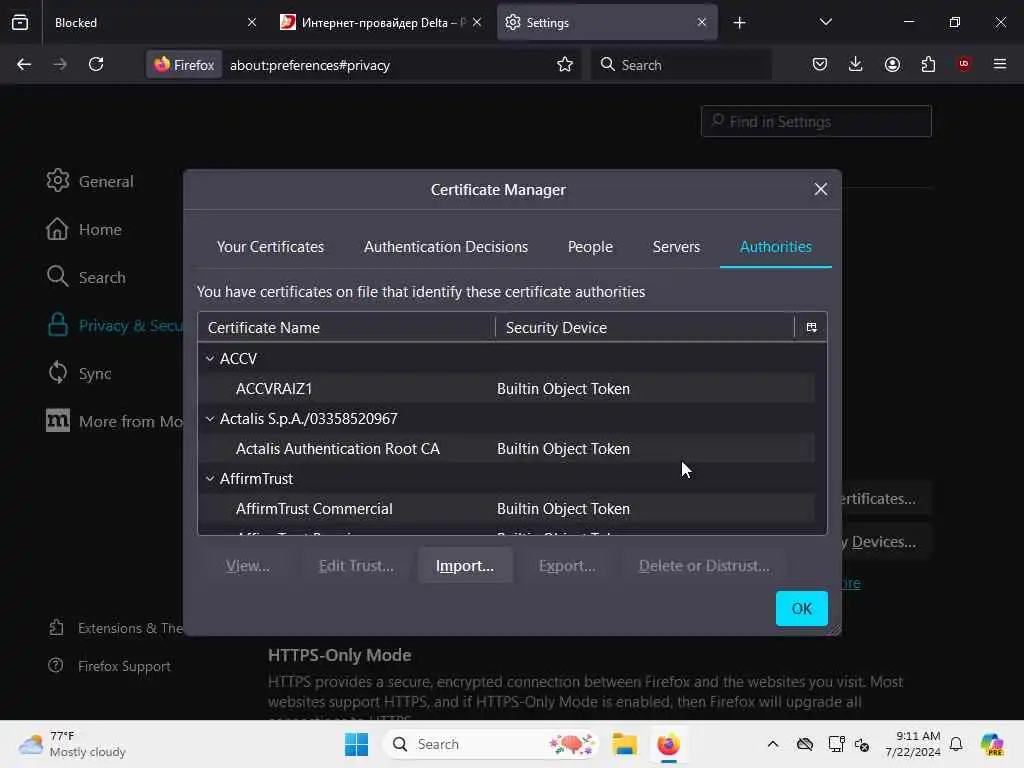1024x768 pixels.
Task: Open the Extensions puzzle icon
Action: (928, 64)
